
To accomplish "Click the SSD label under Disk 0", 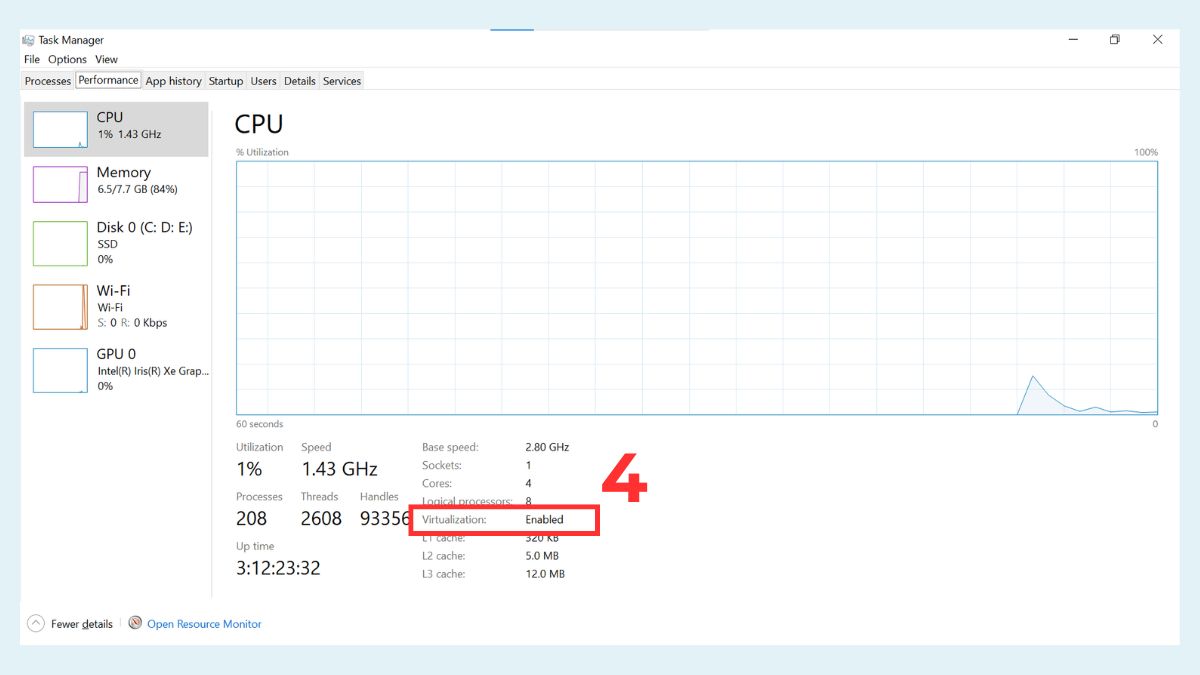I will click(x=107, y=244).
